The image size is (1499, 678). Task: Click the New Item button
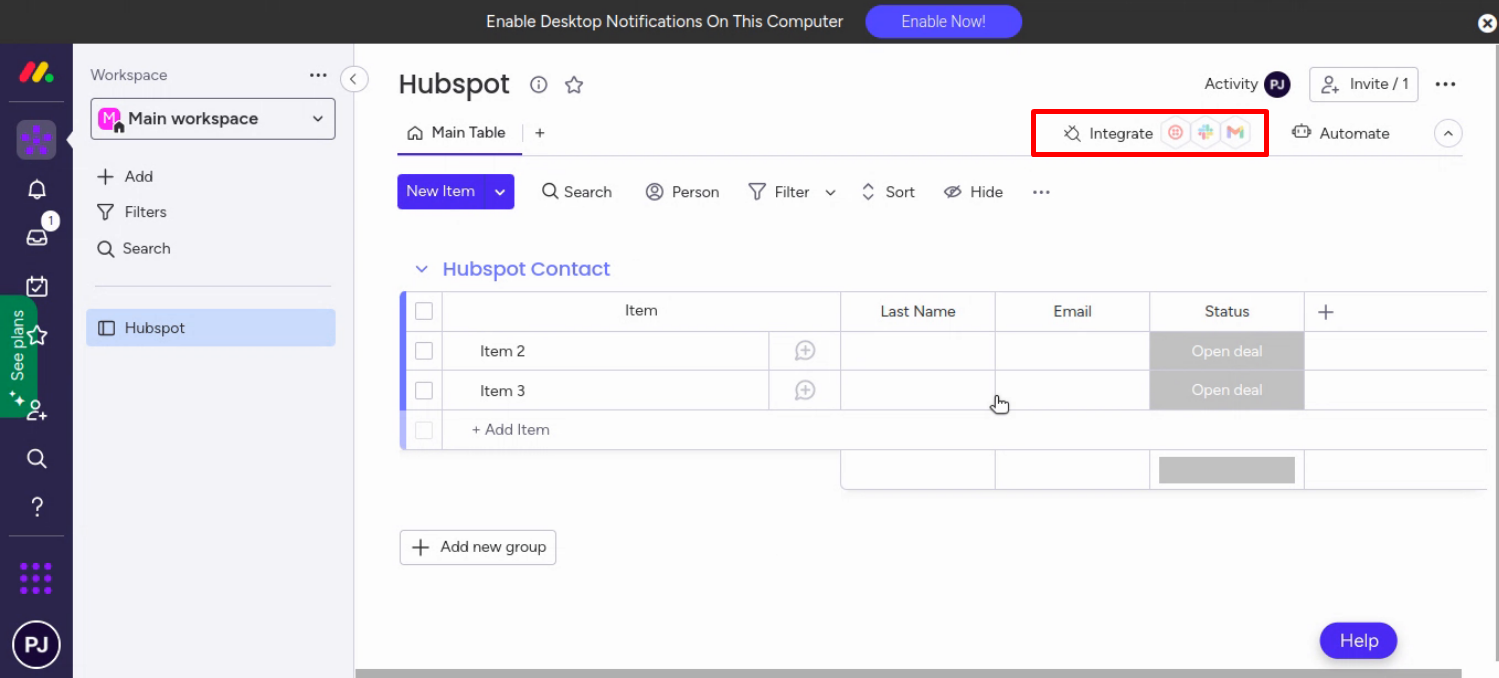[441, 192]
